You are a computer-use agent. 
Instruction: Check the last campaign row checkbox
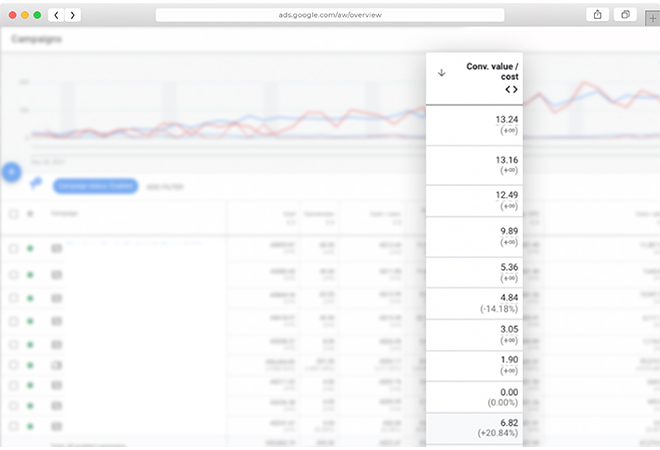[x=13, y=424]
